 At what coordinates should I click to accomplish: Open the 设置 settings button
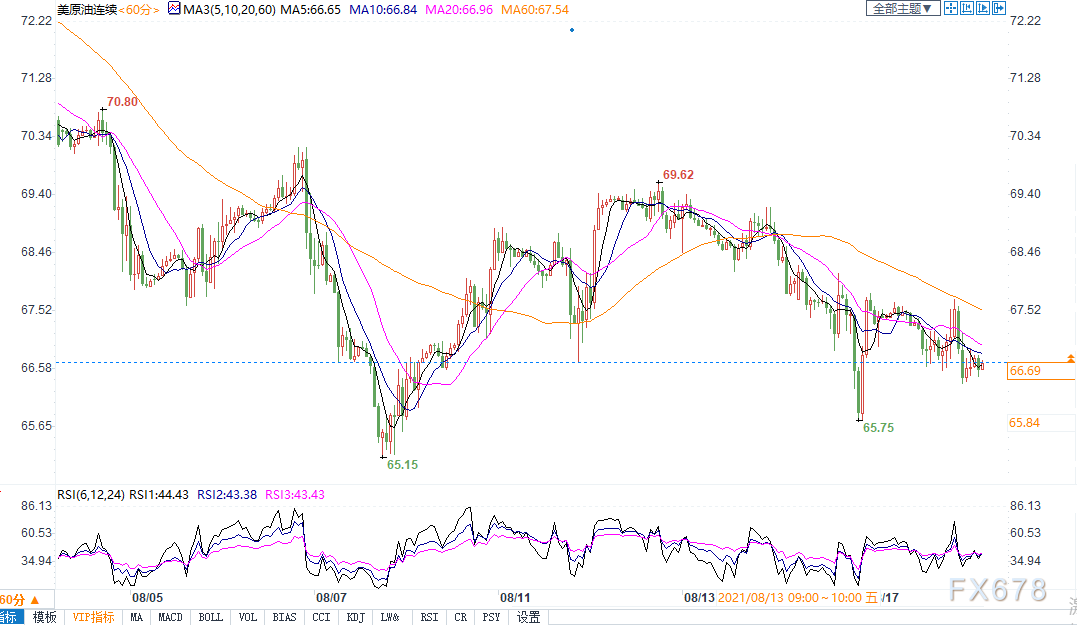pos(528,617)
